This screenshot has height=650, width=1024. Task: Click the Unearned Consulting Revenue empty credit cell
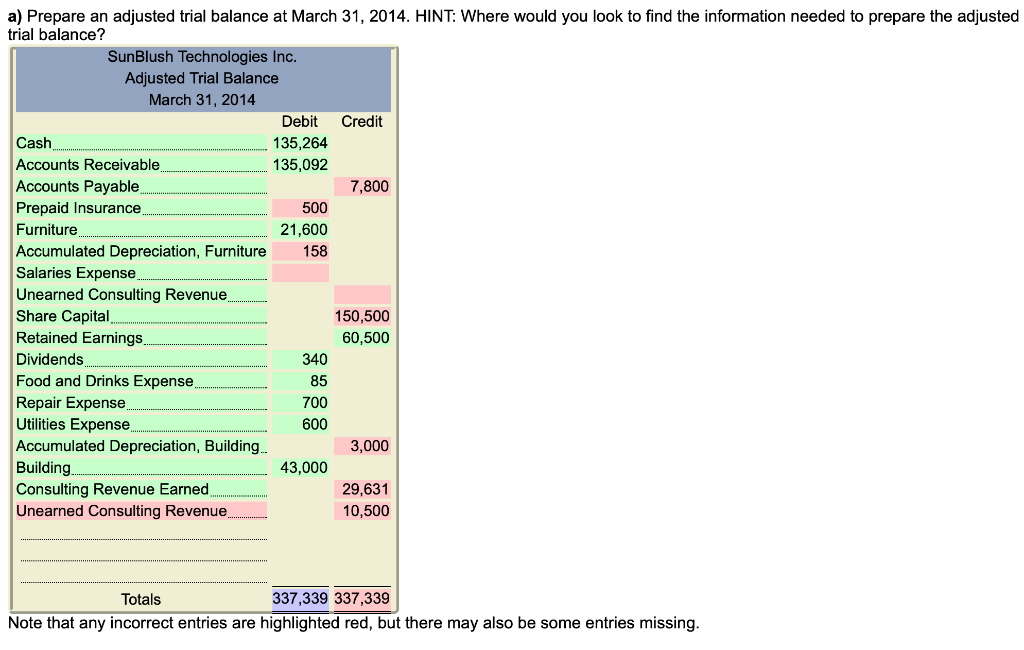click(x=363, y=294)
